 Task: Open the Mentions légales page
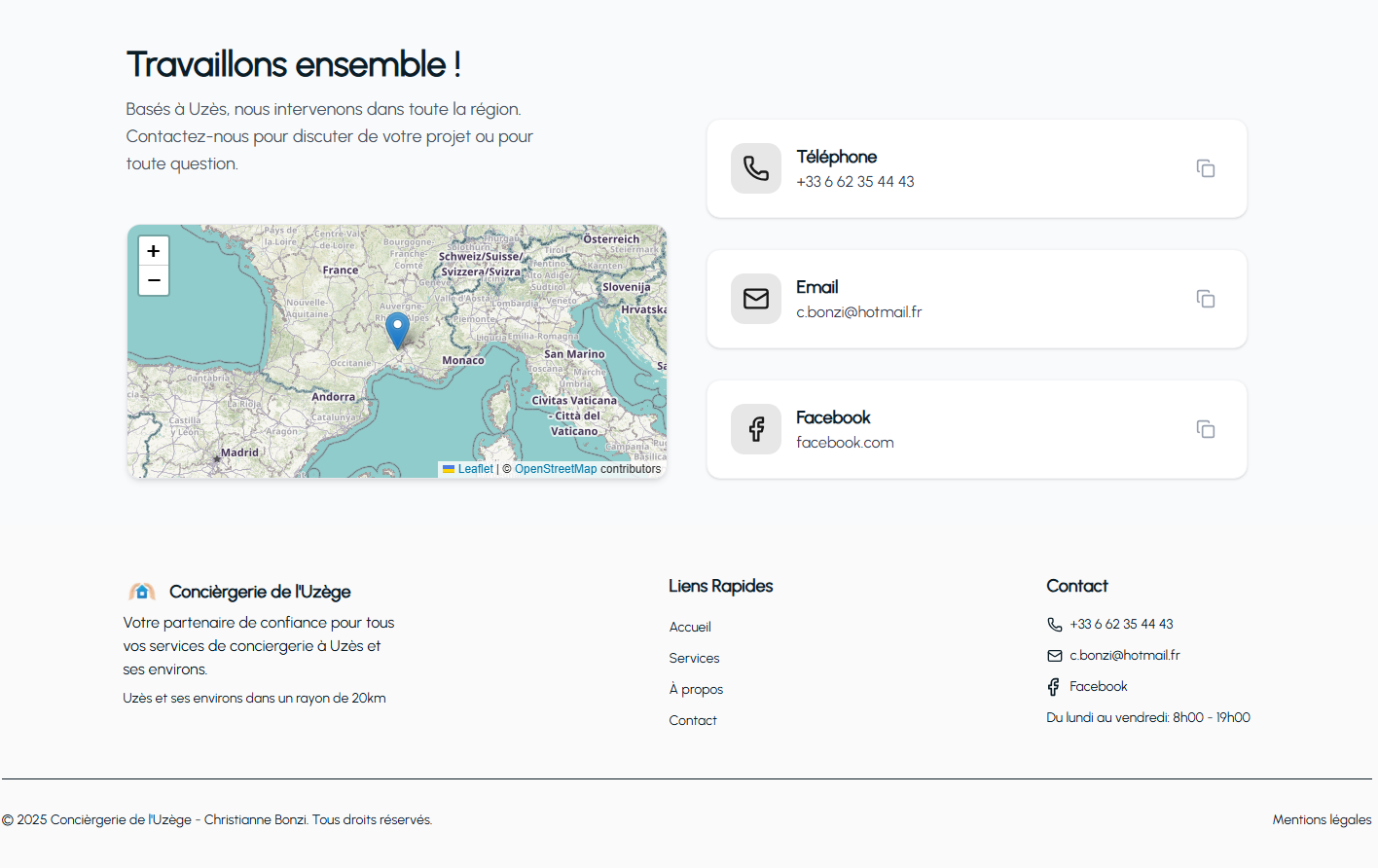click(1322, 819)
